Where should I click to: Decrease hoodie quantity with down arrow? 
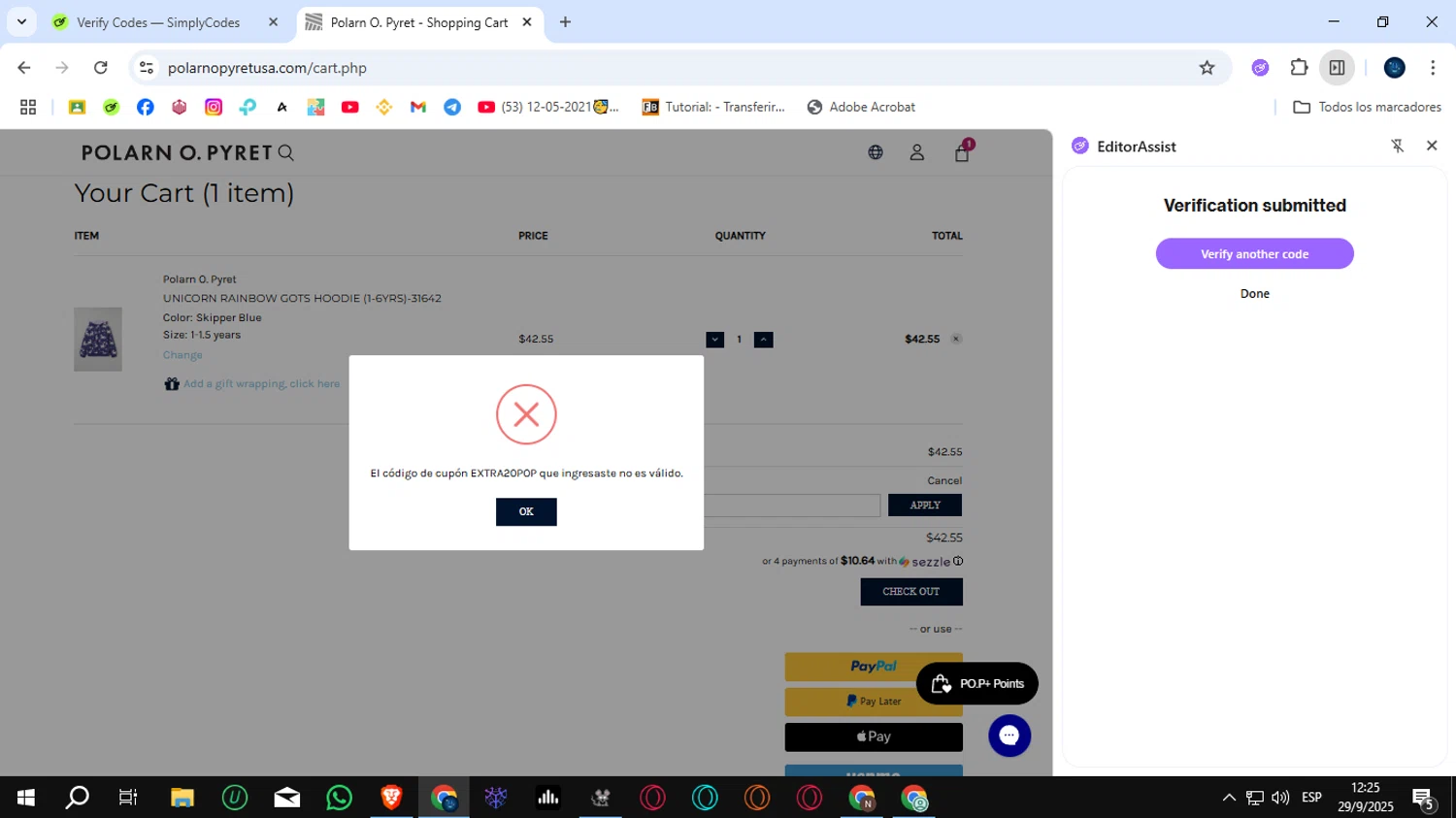(715, 340)
